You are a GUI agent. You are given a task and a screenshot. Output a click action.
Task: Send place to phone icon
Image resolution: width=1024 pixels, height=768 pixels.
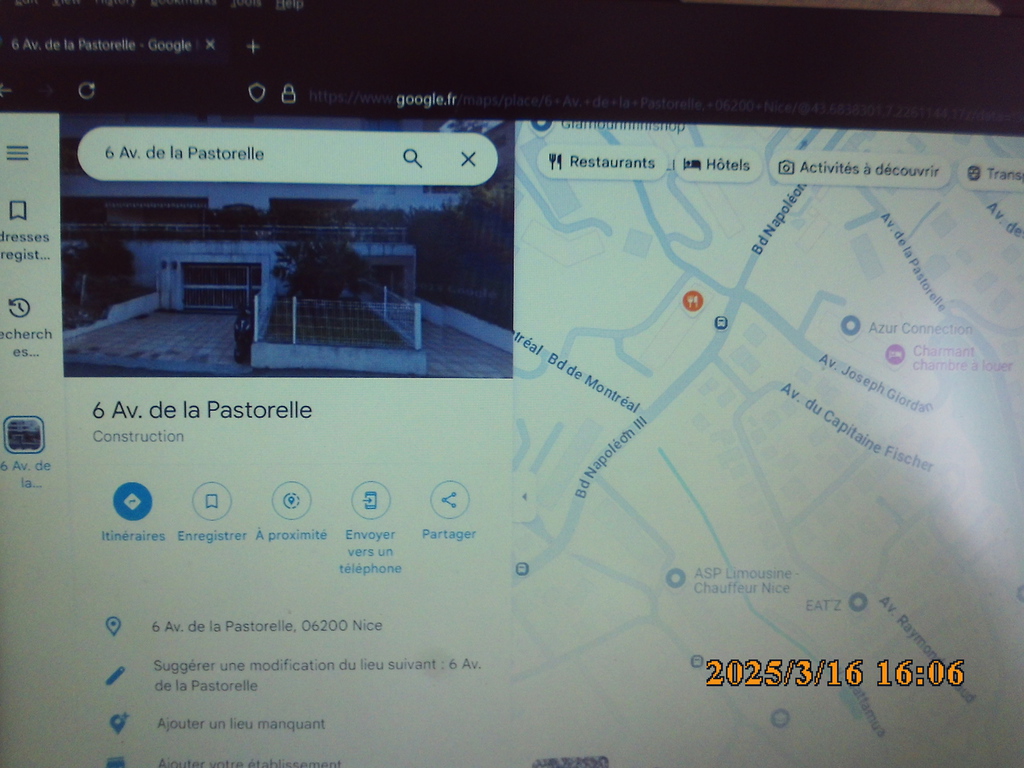click(370, 502)
